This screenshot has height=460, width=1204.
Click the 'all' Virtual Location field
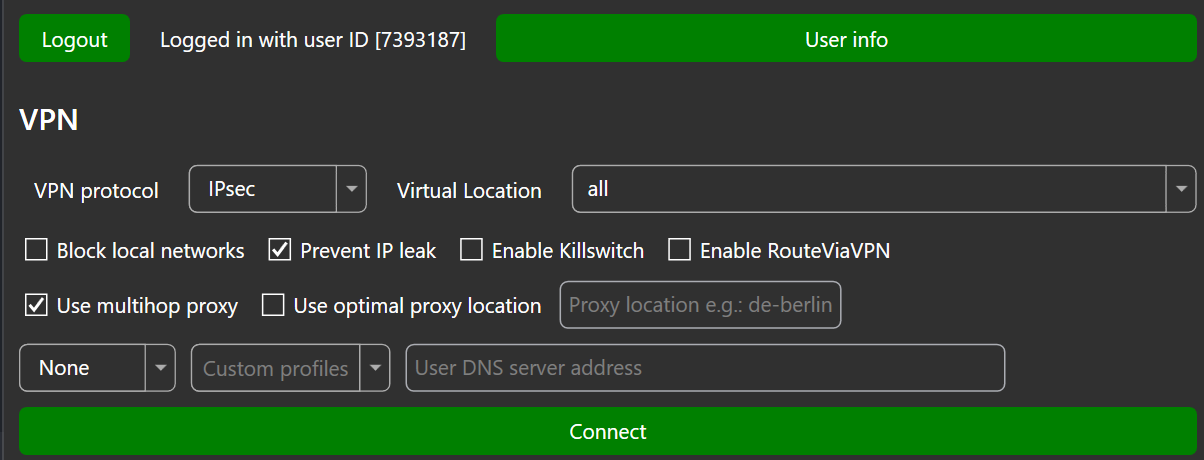coord(869,189)
